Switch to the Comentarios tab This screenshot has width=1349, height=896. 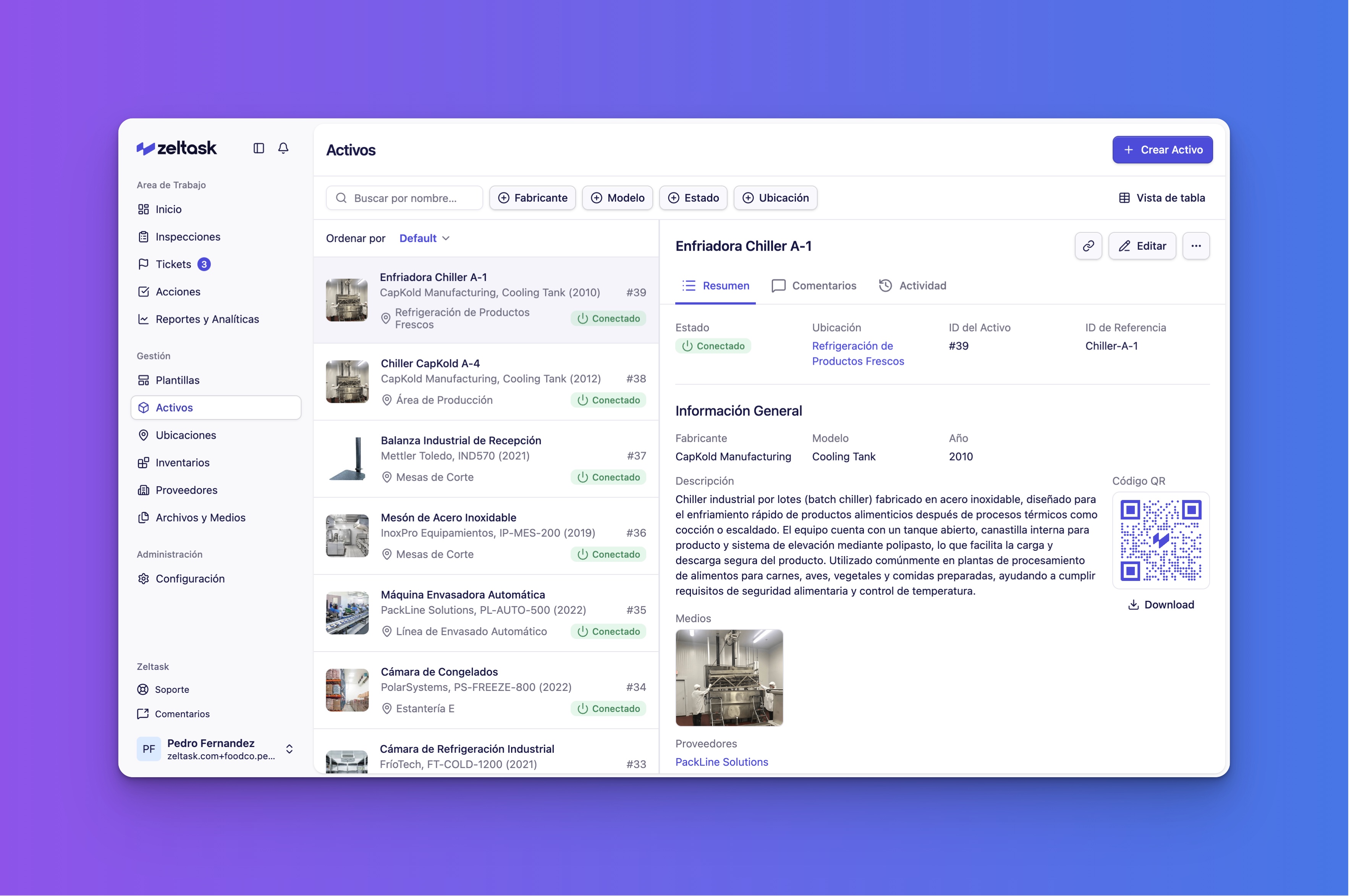pos(814,286)
